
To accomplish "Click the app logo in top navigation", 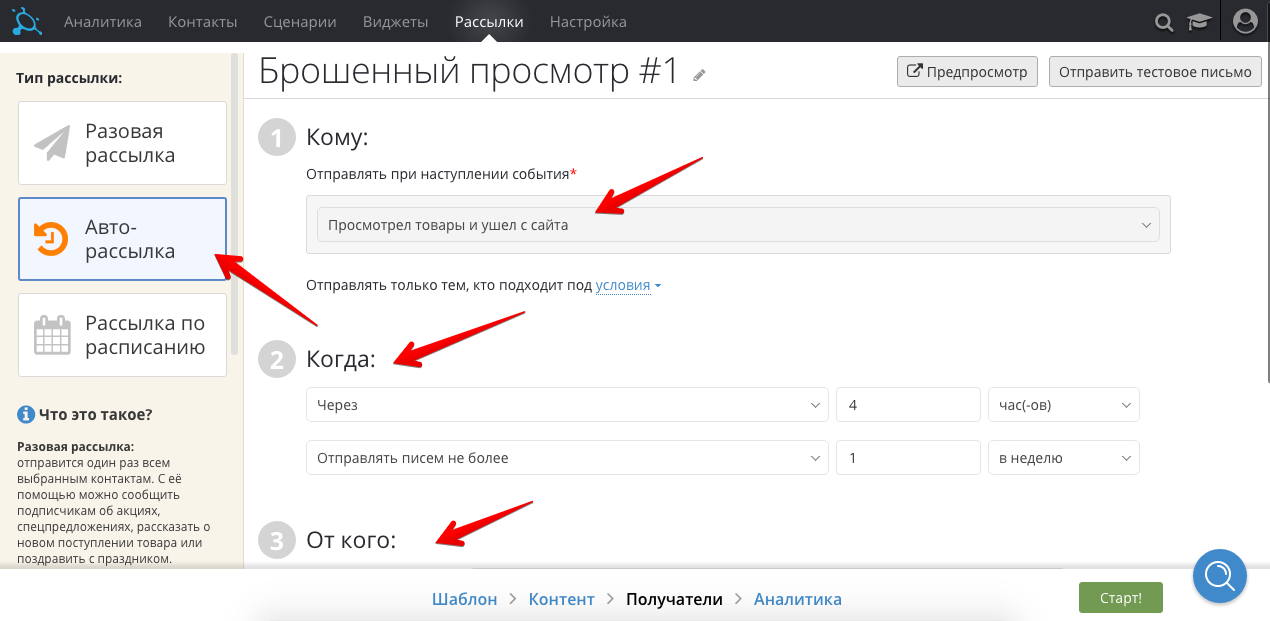I will click(x=27, y=21).
